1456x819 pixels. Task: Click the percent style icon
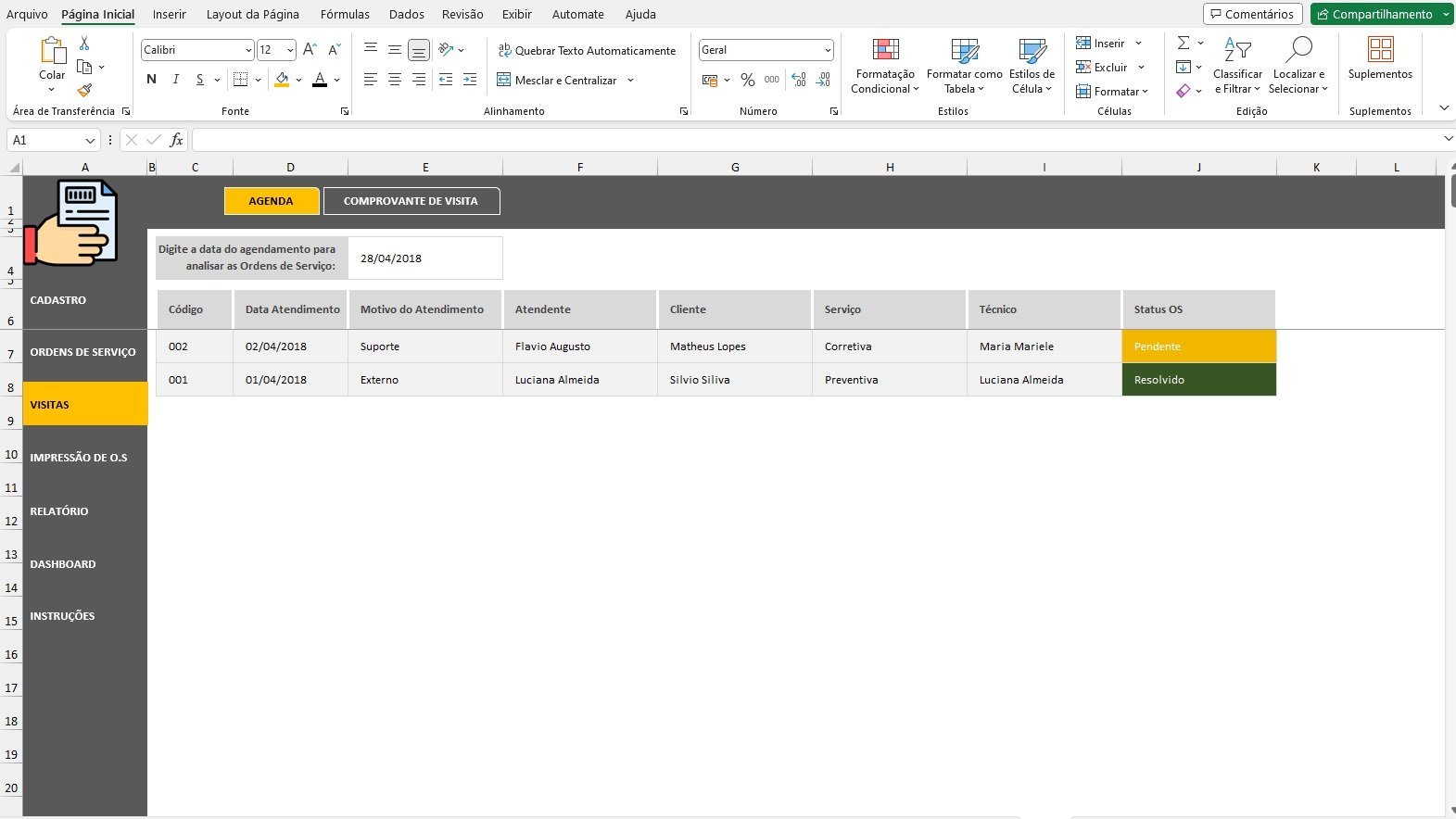(747, 81)
